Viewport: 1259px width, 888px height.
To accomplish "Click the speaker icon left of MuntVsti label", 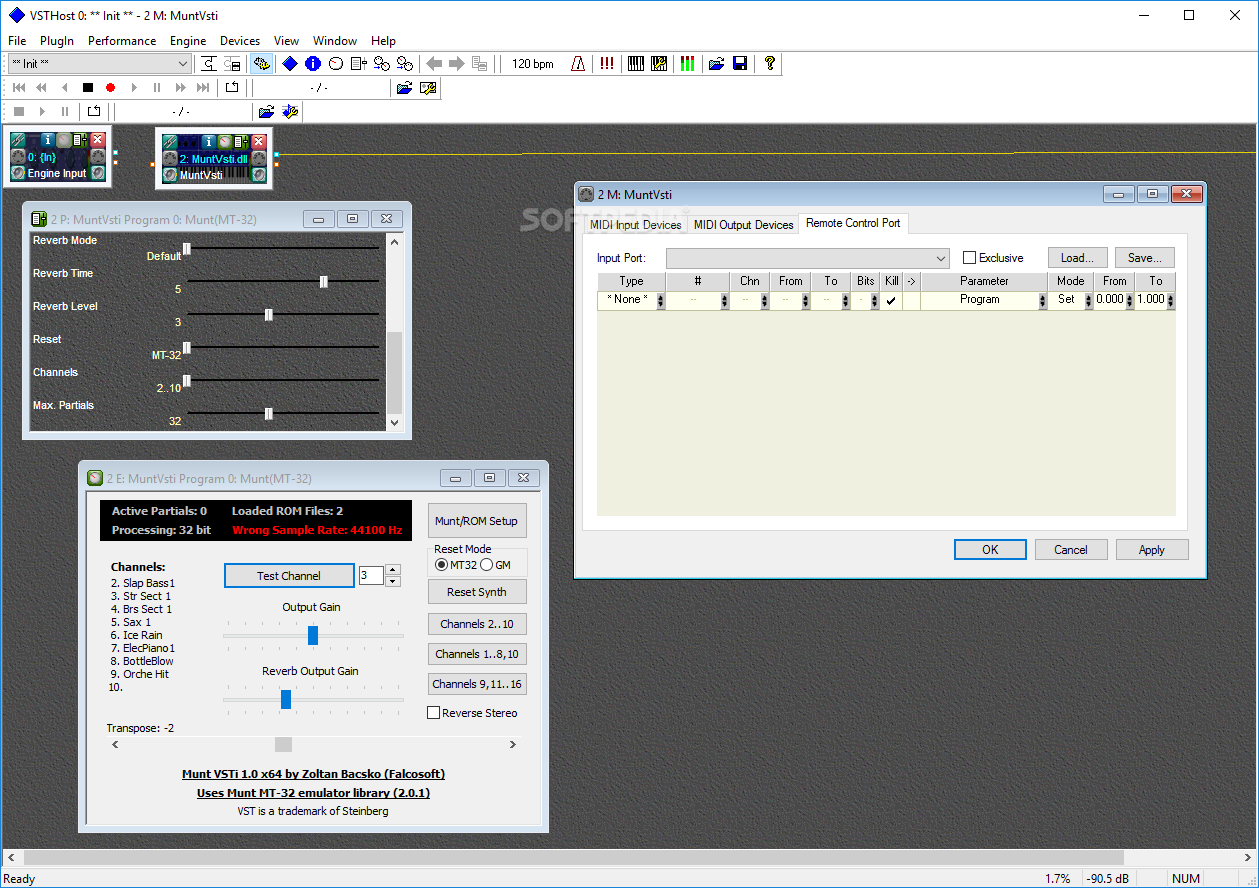I will 170,175.
